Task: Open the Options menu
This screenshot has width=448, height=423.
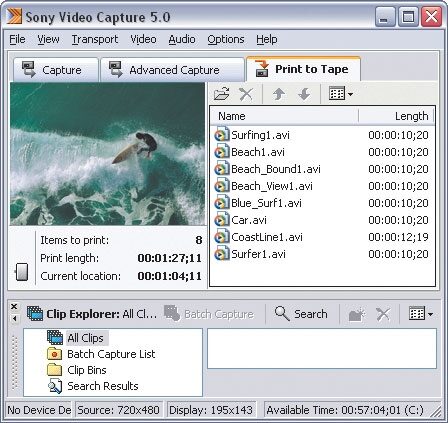Action: (226, 39)
